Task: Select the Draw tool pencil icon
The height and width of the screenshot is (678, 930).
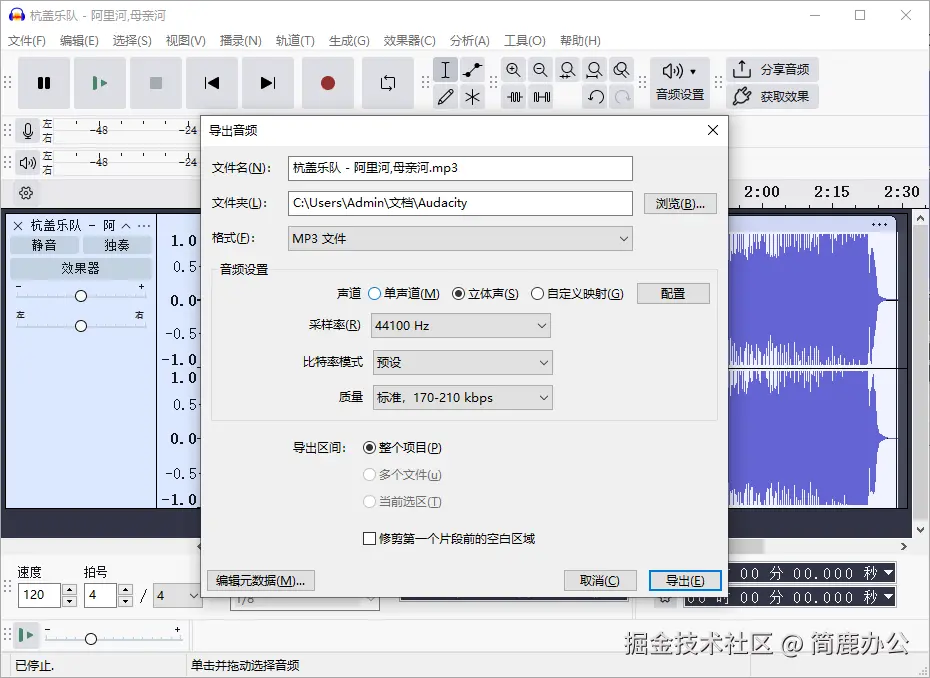Action: click(x=446, y=96)
